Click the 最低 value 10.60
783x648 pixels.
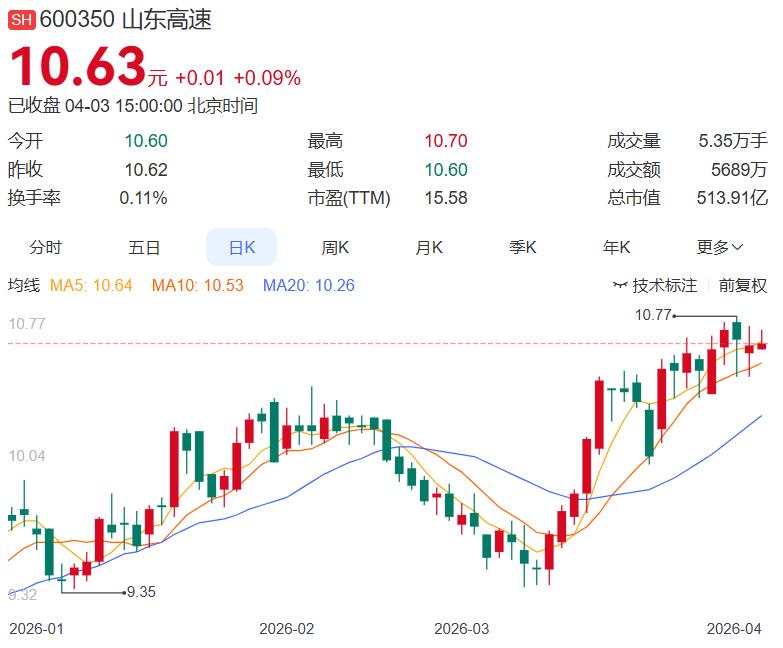[x=446, y=170]
